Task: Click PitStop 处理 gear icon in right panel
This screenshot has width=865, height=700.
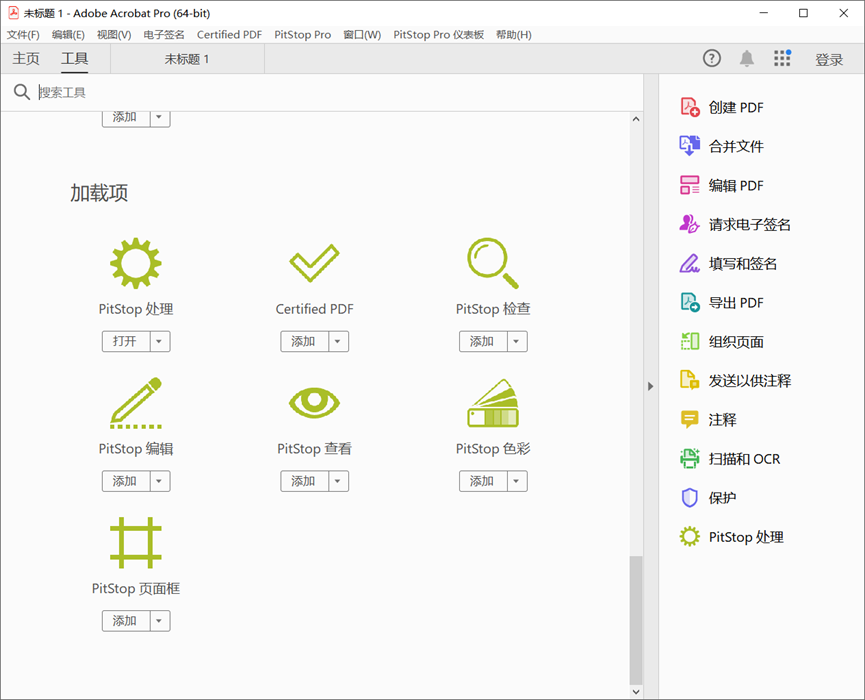Action: [690, 537]
